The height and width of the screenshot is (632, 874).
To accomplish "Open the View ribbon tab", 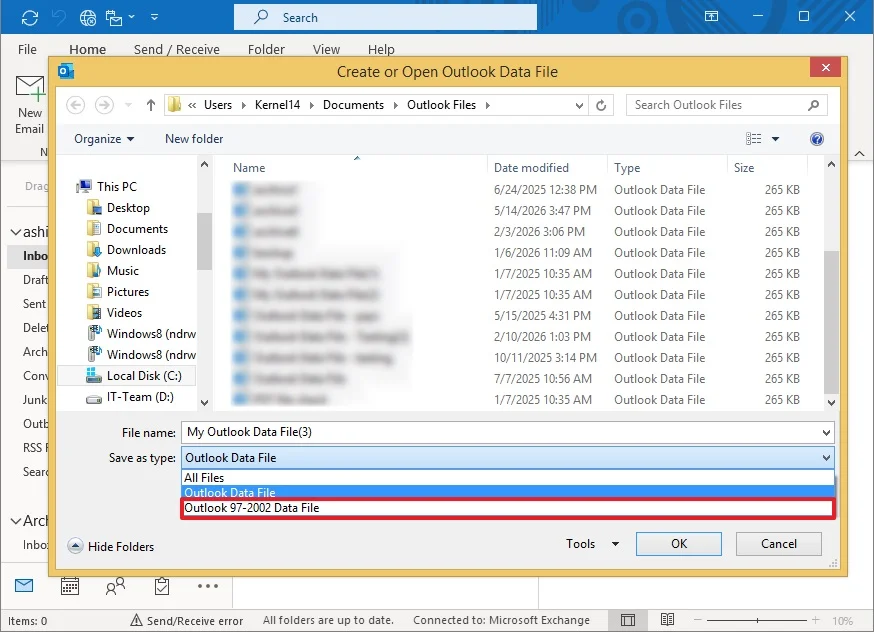I will (x=326, y=49).
